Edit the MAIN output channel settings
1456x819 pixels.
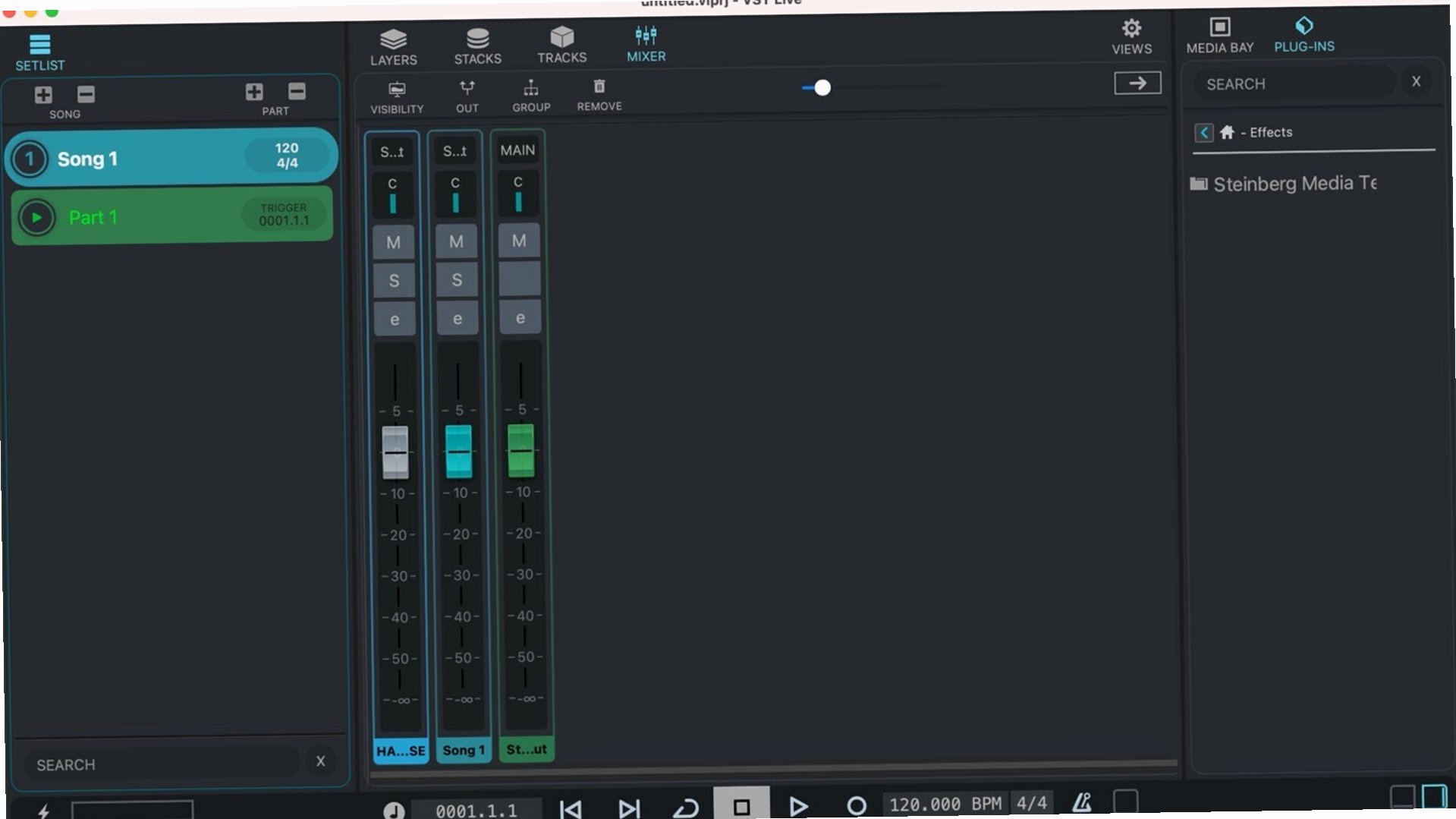pos(520,318)
